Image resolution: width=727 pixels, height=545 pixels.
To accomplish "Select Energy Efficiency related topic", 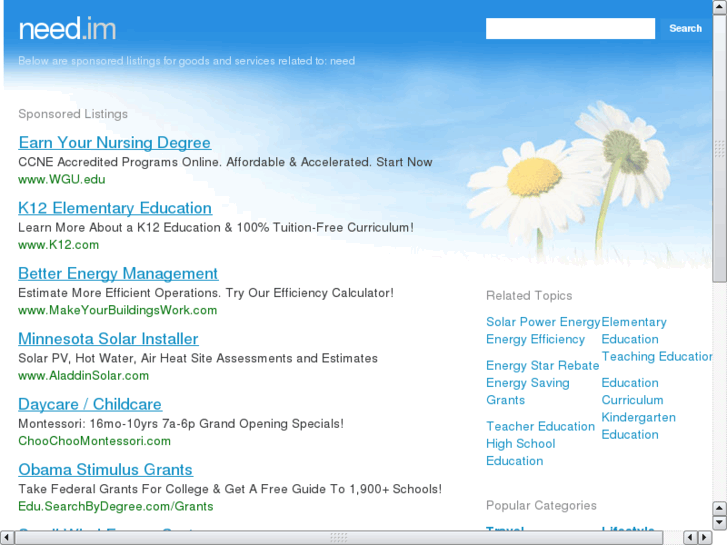I will [536, 339].
